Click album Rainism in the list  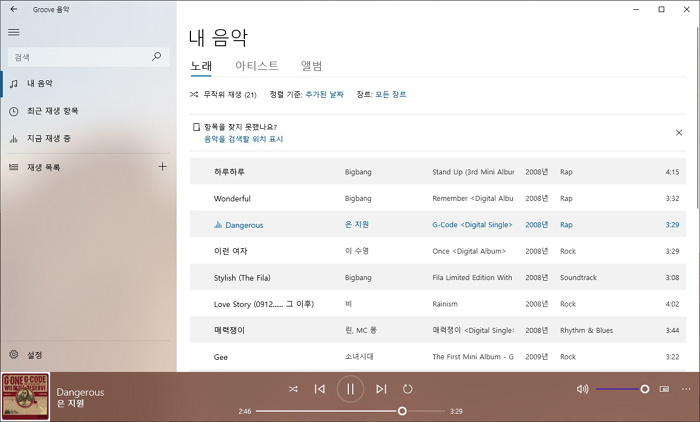point(445,304)
